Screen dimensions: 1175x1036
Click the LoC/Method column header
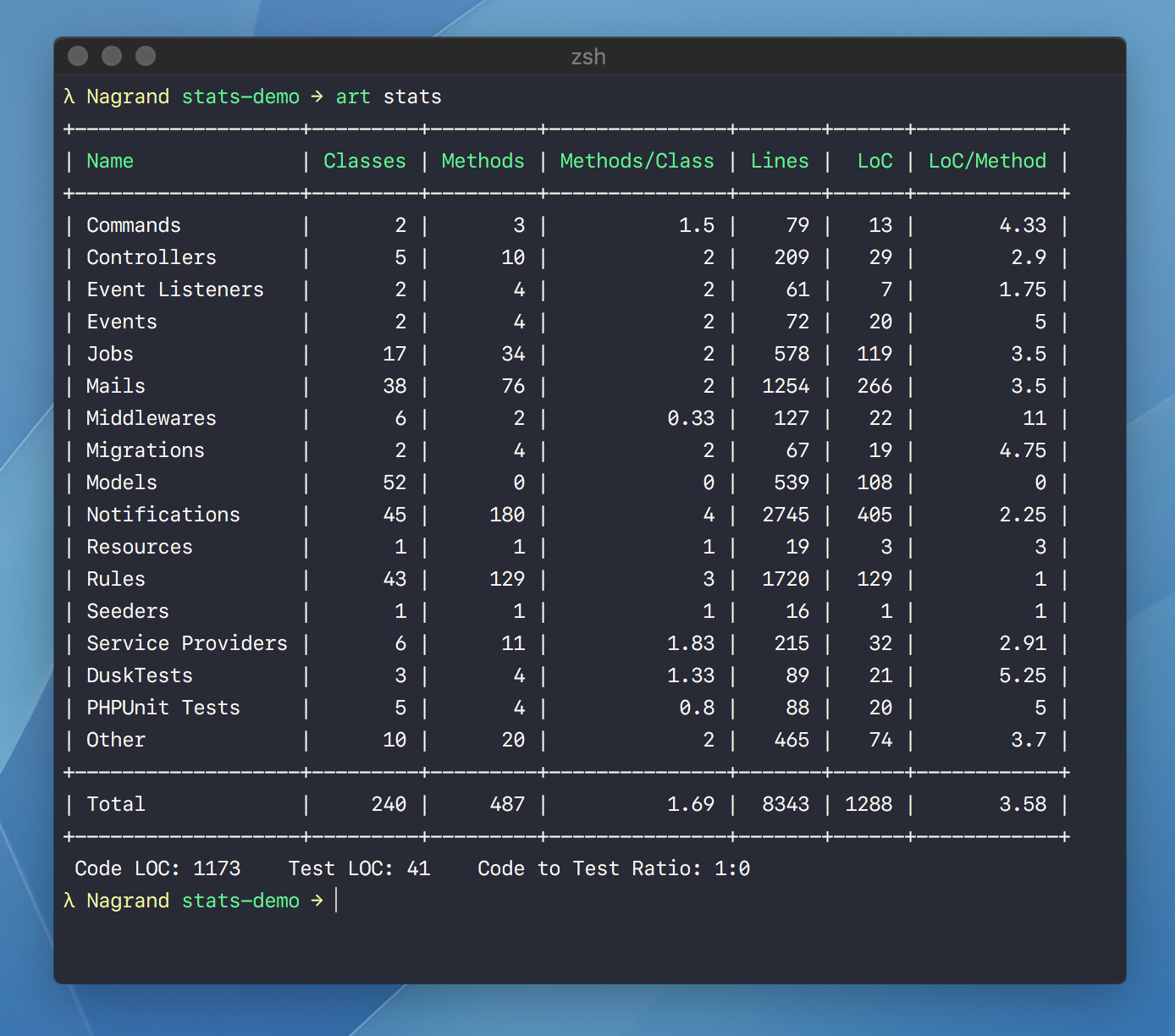coord(987,161)
